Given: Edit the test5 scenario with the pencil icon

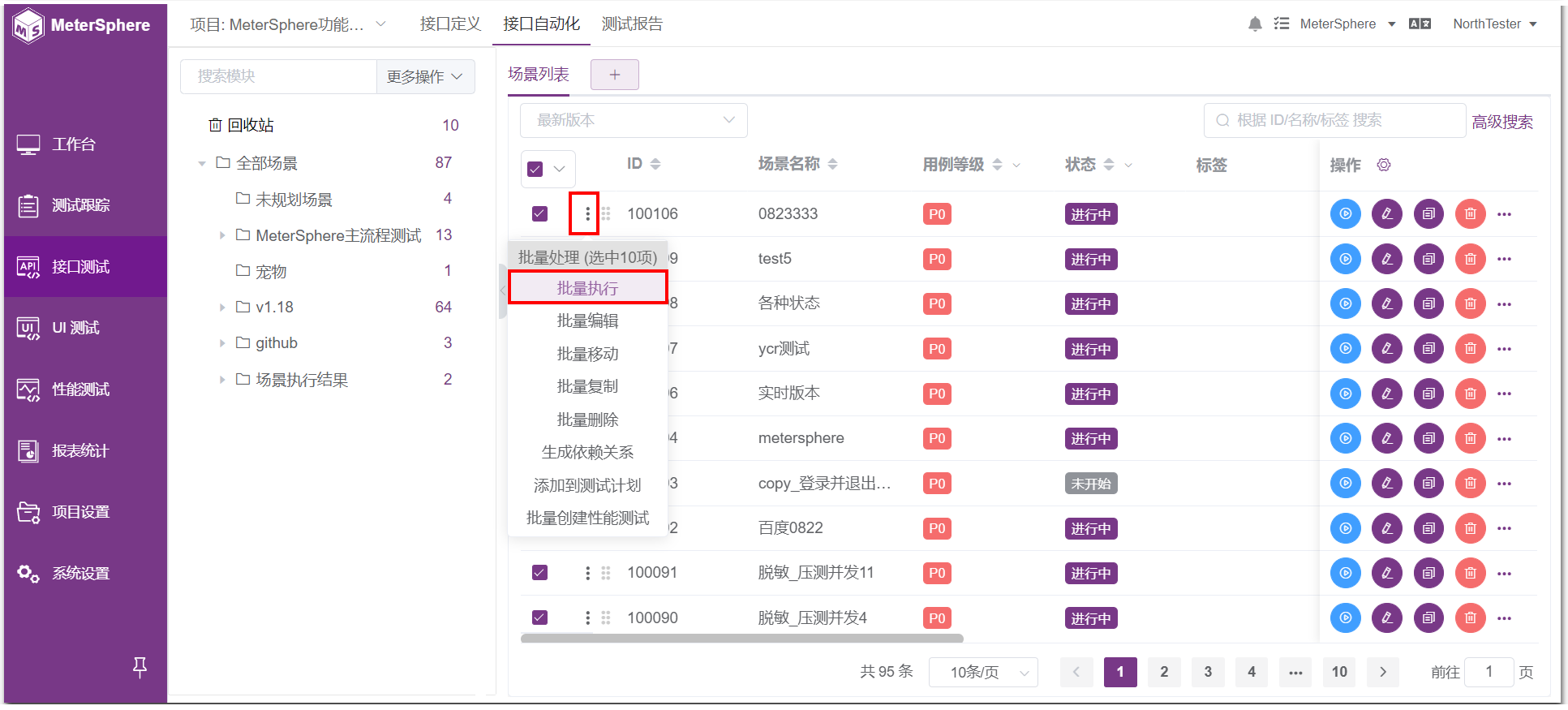Looking at the screenshot, I should 1387,259.
